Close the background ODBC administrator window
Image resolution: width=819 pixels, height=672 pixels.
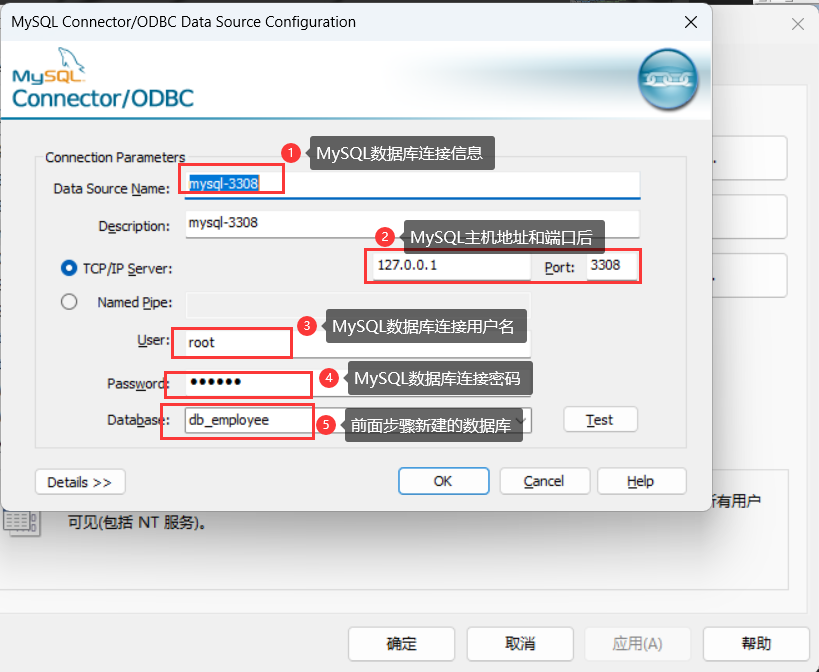[x=798, y=24]
